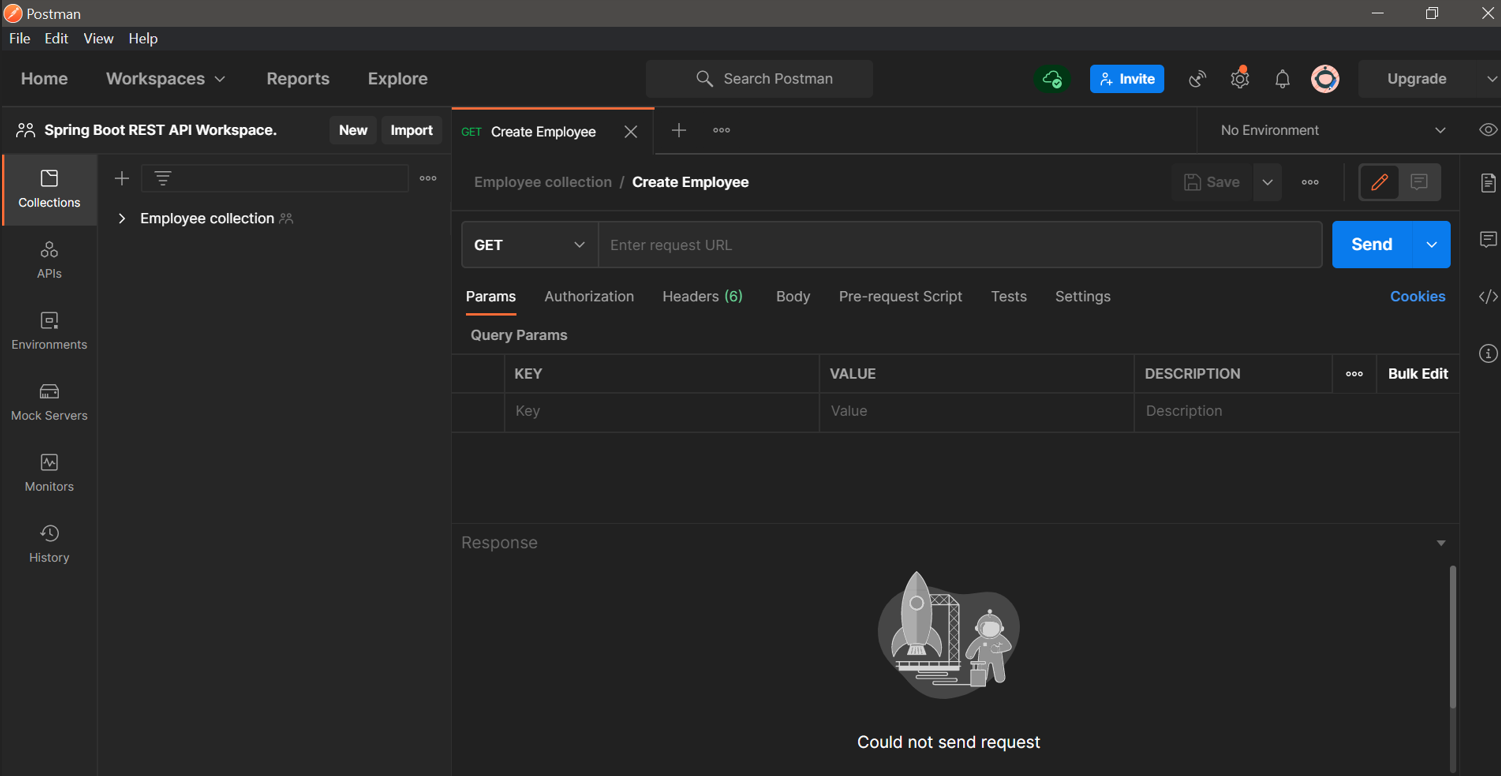Click the Postman app logo in title bar

click(x=12, y=13)
